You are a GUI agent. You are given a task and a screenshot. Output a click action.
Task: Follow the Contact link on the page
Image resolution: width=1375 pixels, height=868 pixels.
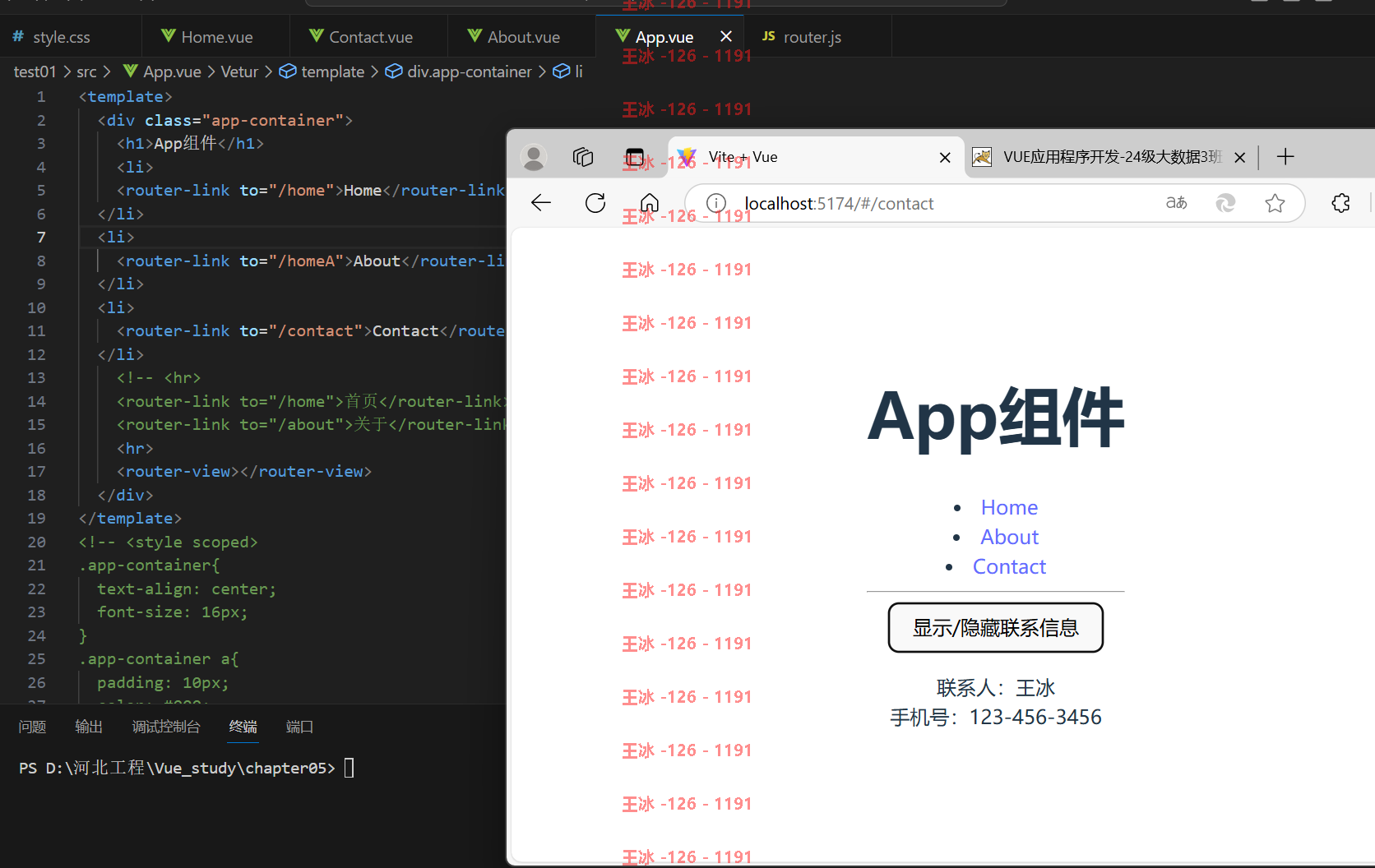[x=1009, y=566]
